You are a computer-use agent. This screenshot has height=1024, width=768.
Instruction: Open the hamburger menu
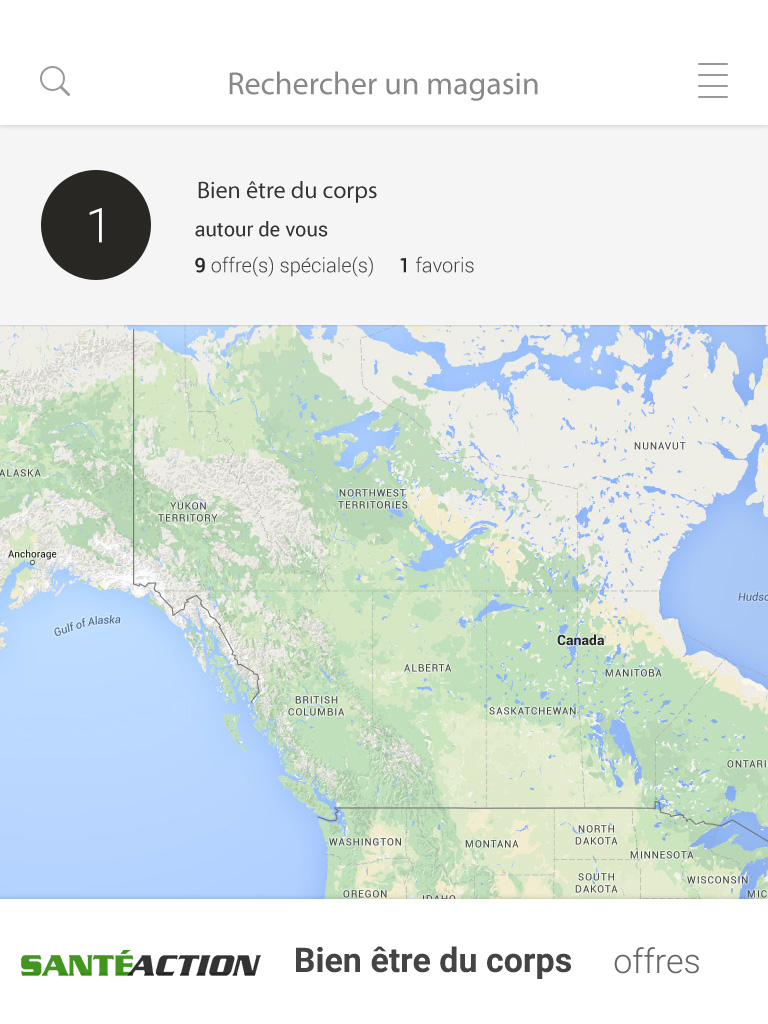pos(712,81)
